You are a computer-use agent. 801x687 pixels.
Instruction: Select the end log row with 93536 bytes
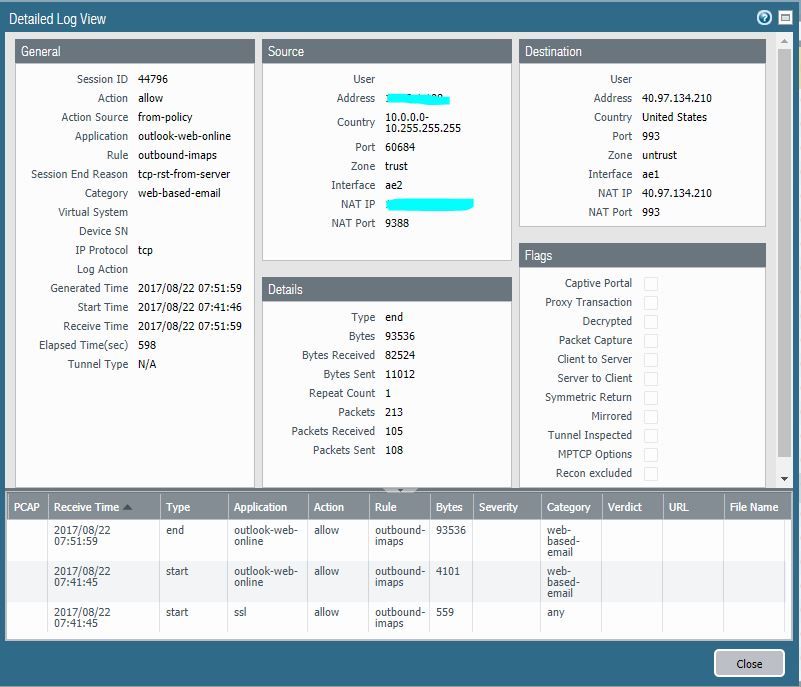pos(300,540)
